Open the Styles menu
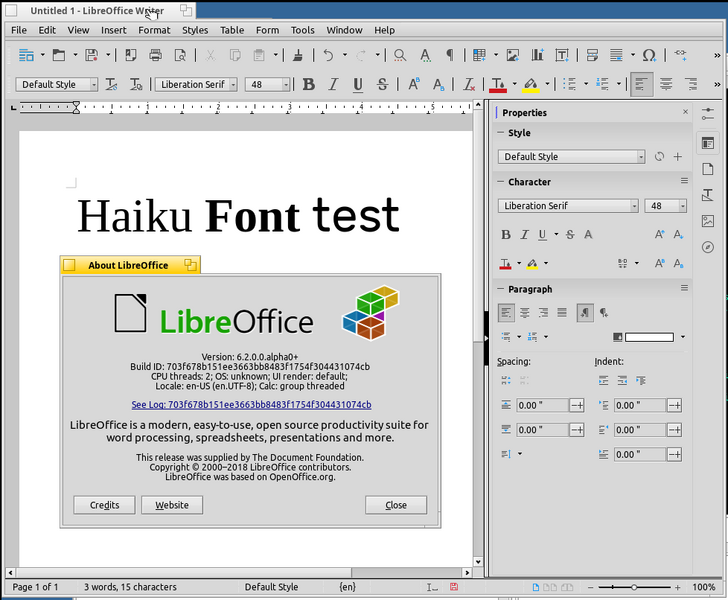The width and height of the screenshot is (728, 600). coord(195,30)
